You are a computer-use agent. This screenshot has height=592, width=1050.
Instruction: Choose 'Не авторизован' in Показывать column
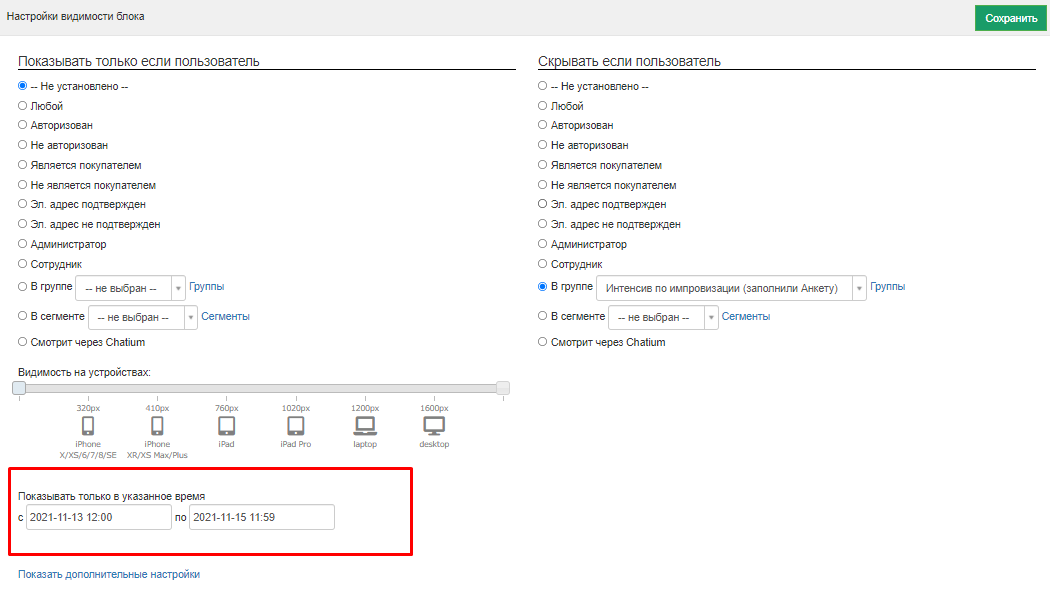23,145
